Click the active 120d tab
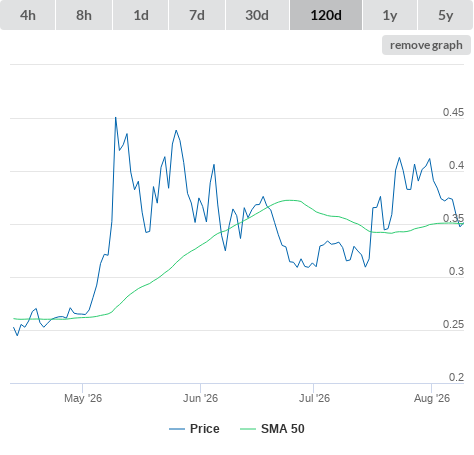 click(326, 15)
